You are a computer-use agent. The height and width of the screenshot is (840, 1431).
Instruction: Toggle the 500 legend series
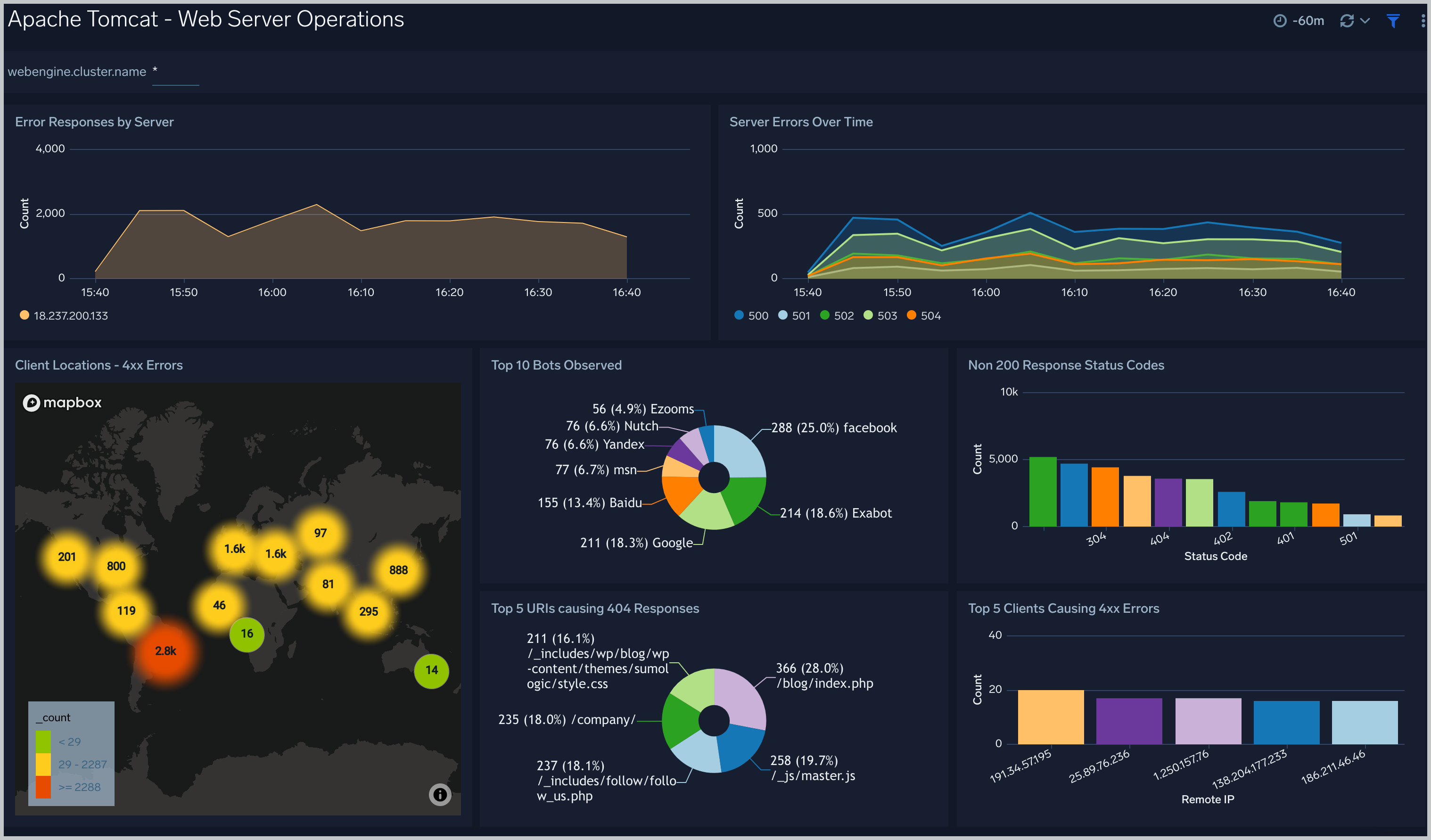pos(751,315)
